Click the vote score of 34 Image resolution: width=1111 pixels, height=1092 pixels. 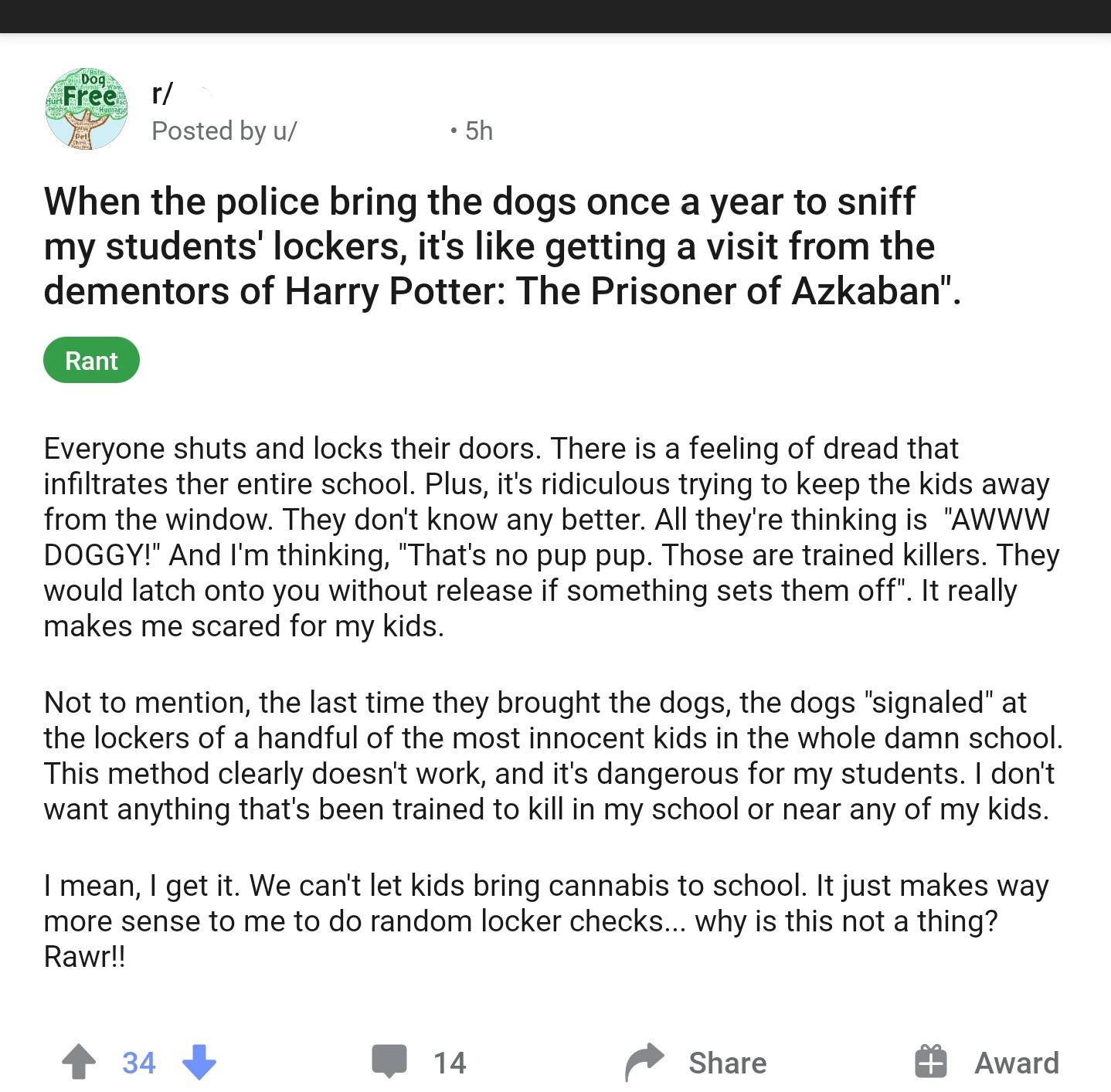coord(139,1063)
